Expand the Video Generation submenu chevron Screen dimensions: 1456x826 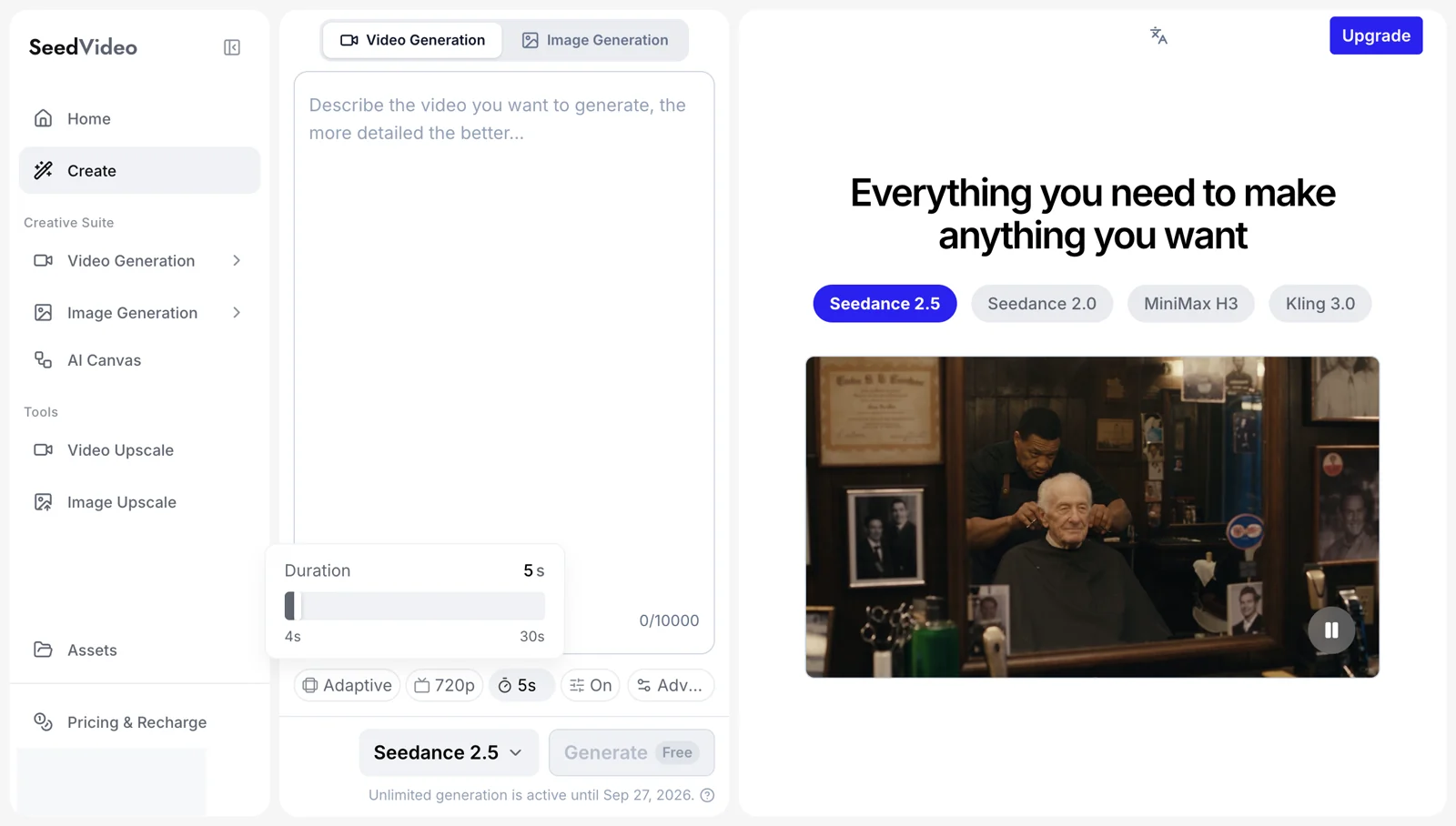pos(237,261)
